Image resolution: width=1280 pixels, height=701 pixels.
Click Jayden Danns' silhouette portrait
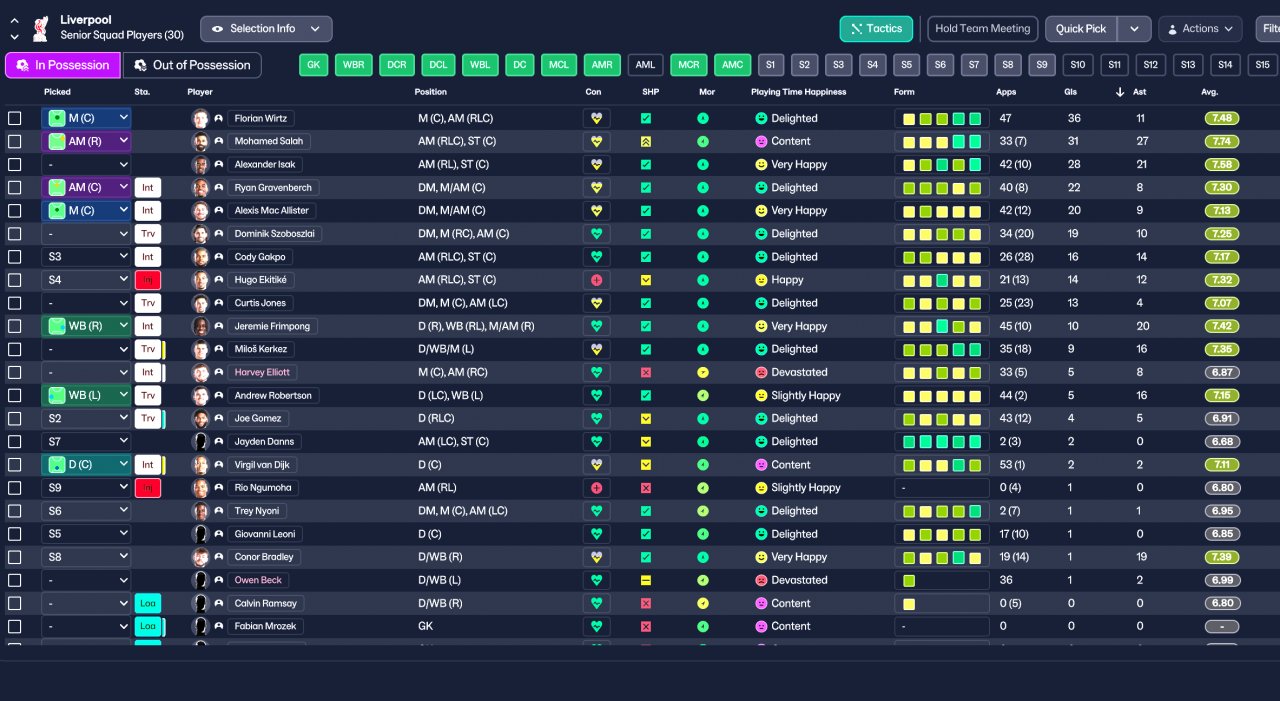tap(200, 441)
